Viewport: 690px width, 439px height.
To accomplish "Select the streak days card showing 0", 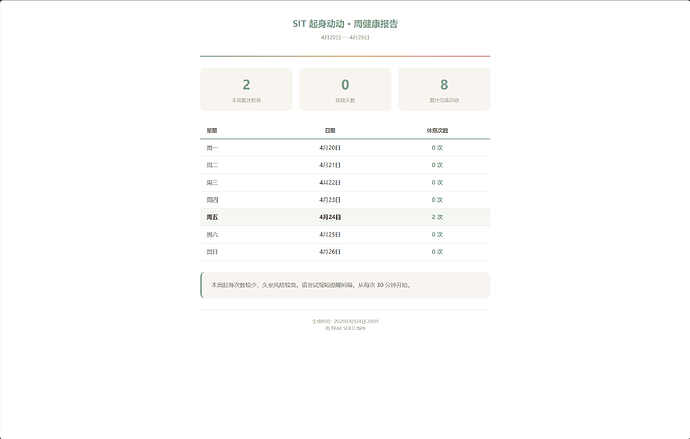I will click(345, 89).
